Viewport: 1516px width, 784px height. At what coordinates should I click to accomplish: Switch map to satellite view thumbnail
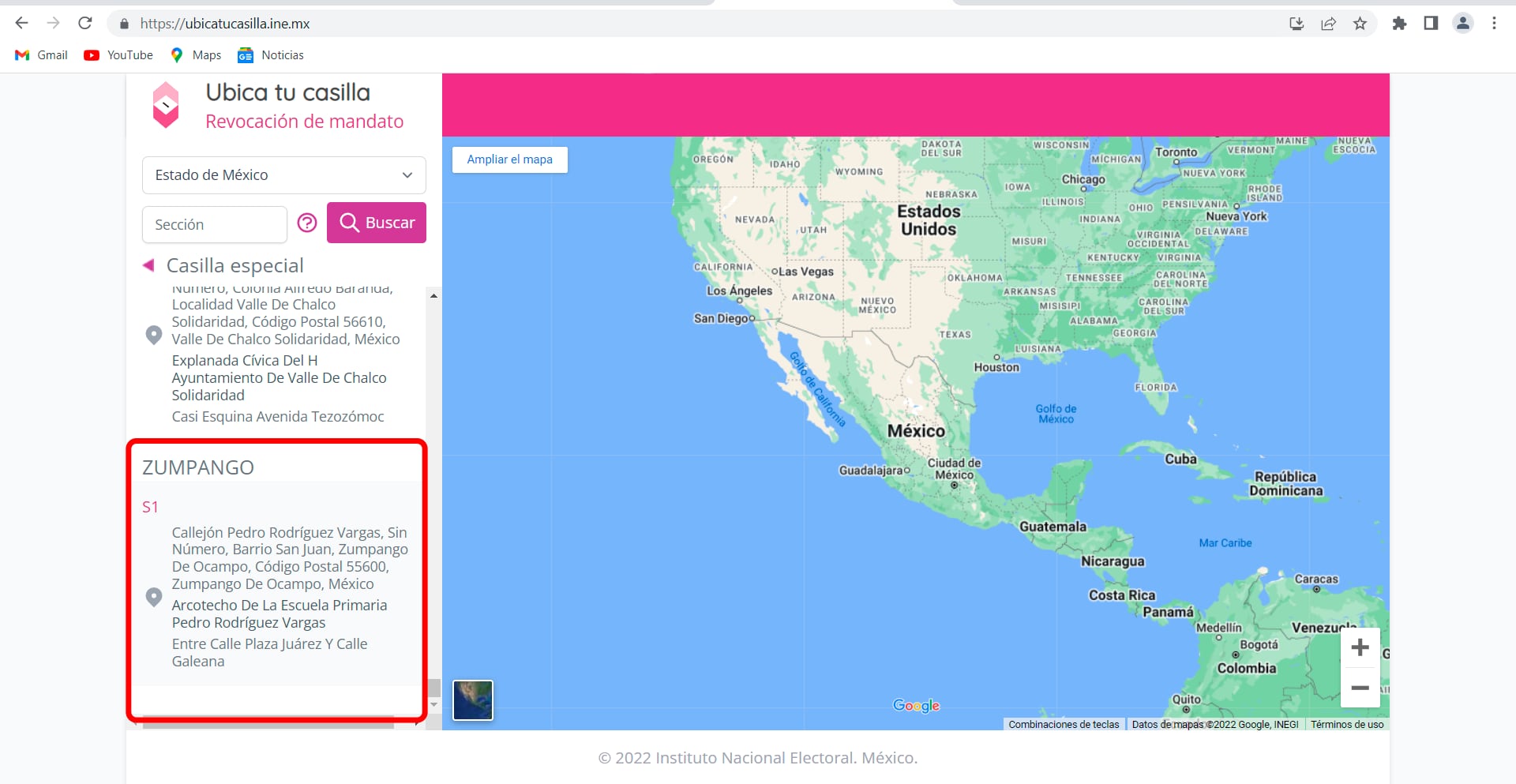(472, 700)
